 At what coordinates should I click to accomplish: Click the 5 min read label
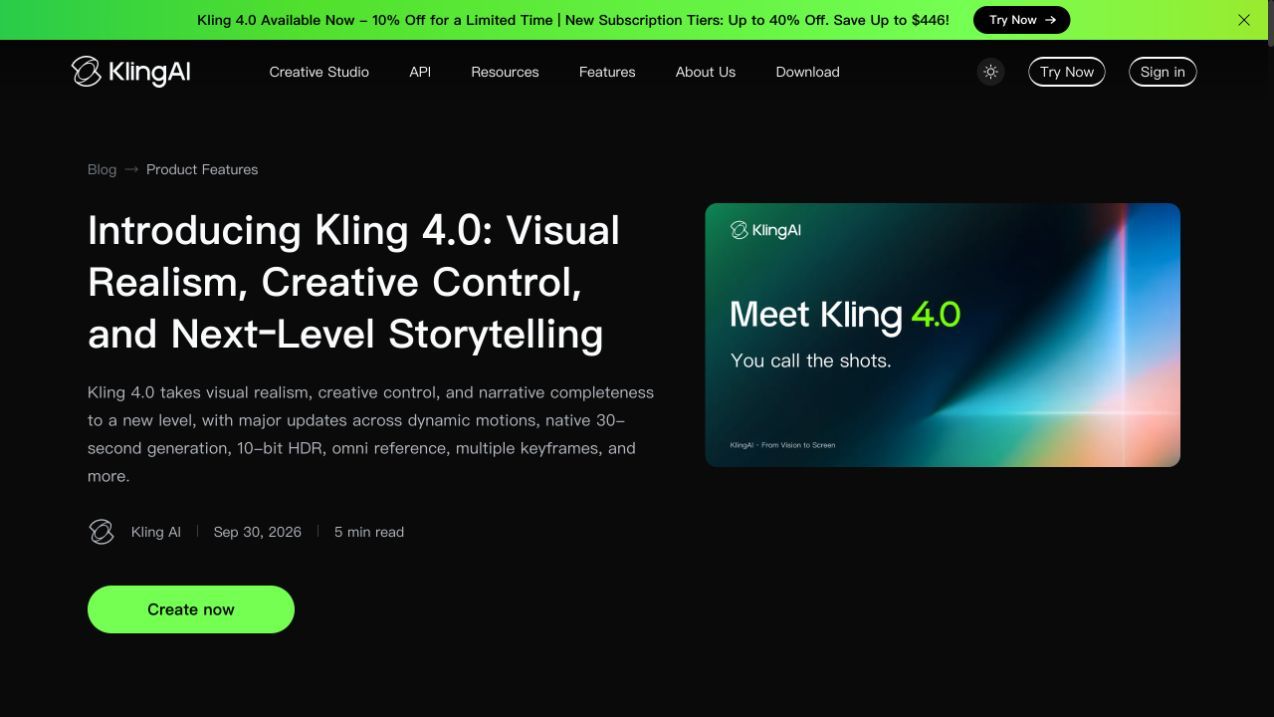[x=369, y=532]
